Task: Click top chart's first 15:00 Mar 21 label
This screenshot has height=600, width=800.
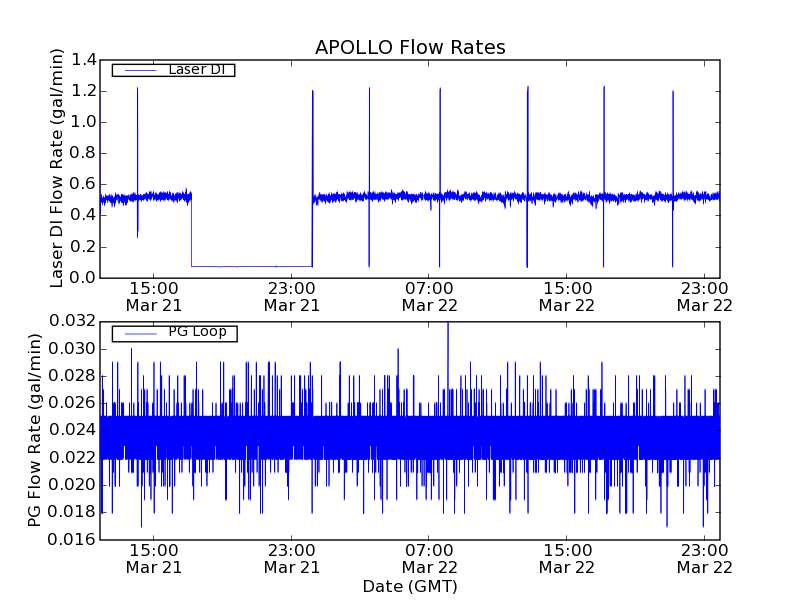Action: [x=154, y=297]
